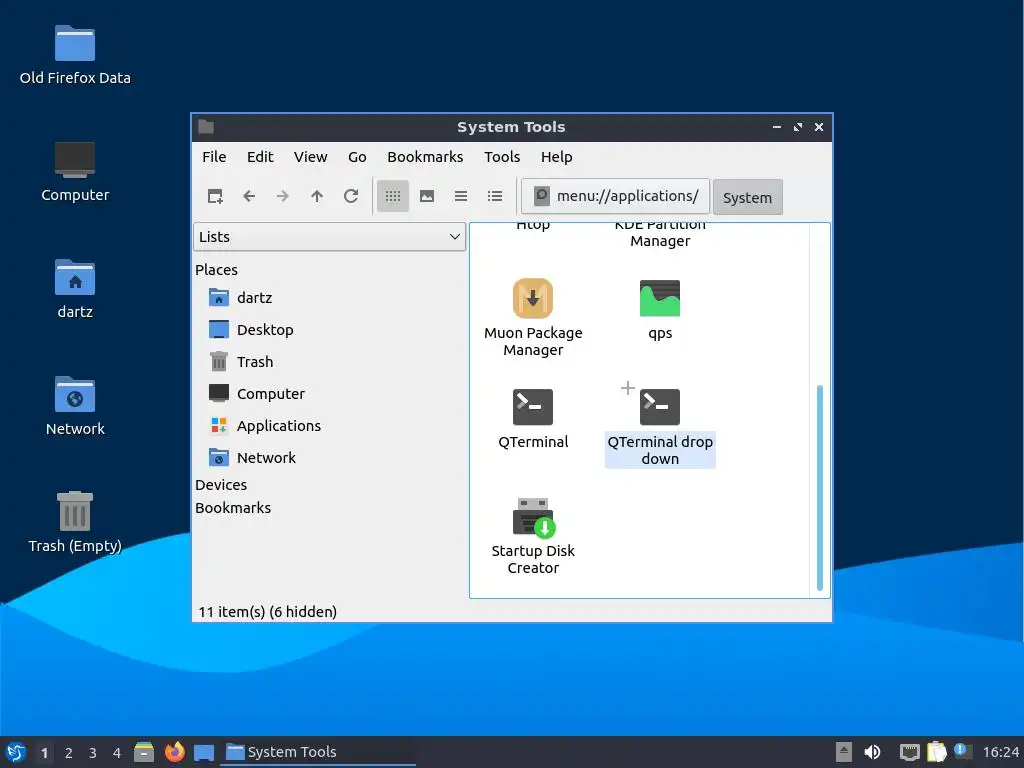Reload the current folder
This screenshot has width=1024, height=768.
tap(351, 196)
